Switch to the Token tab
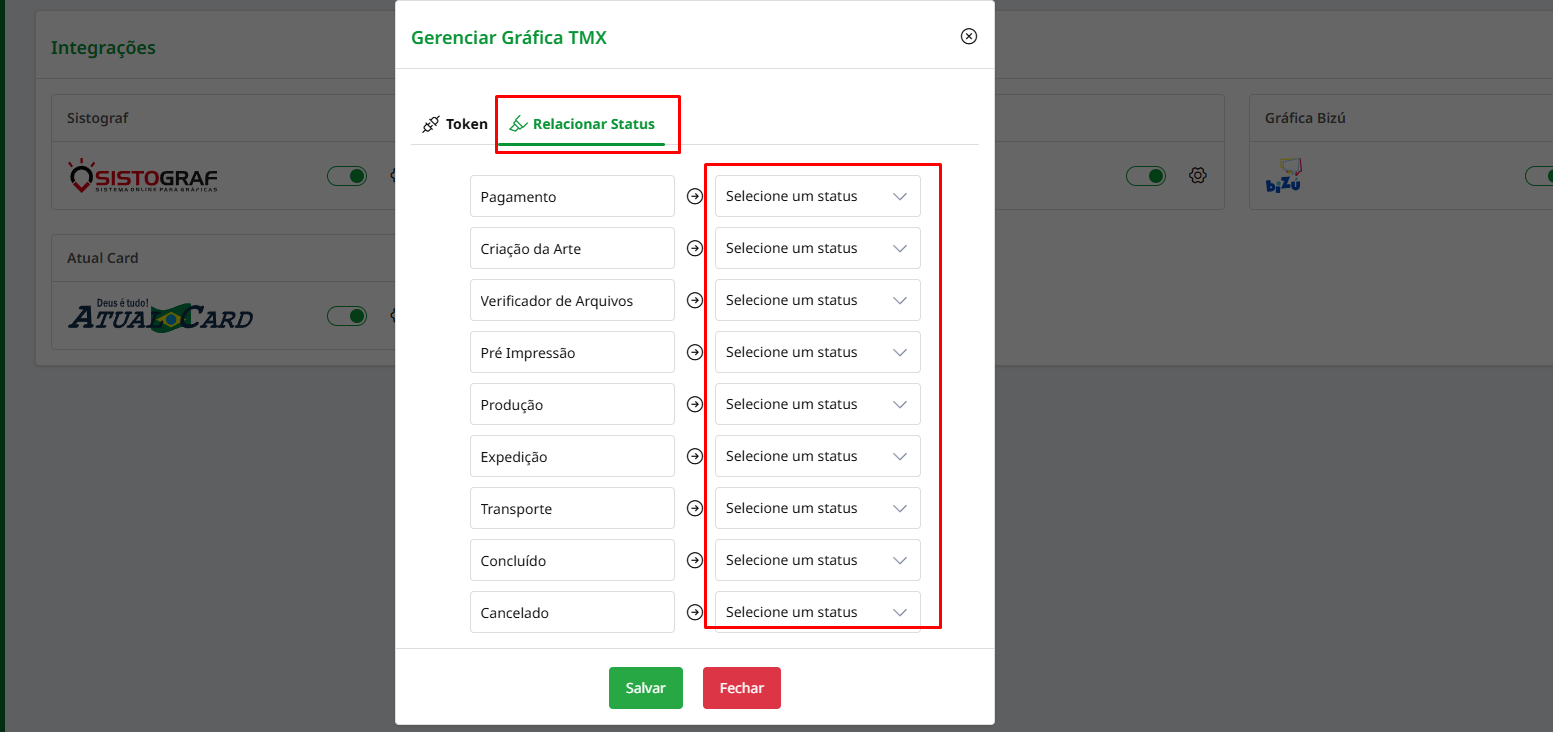 (x=455, y=124)
